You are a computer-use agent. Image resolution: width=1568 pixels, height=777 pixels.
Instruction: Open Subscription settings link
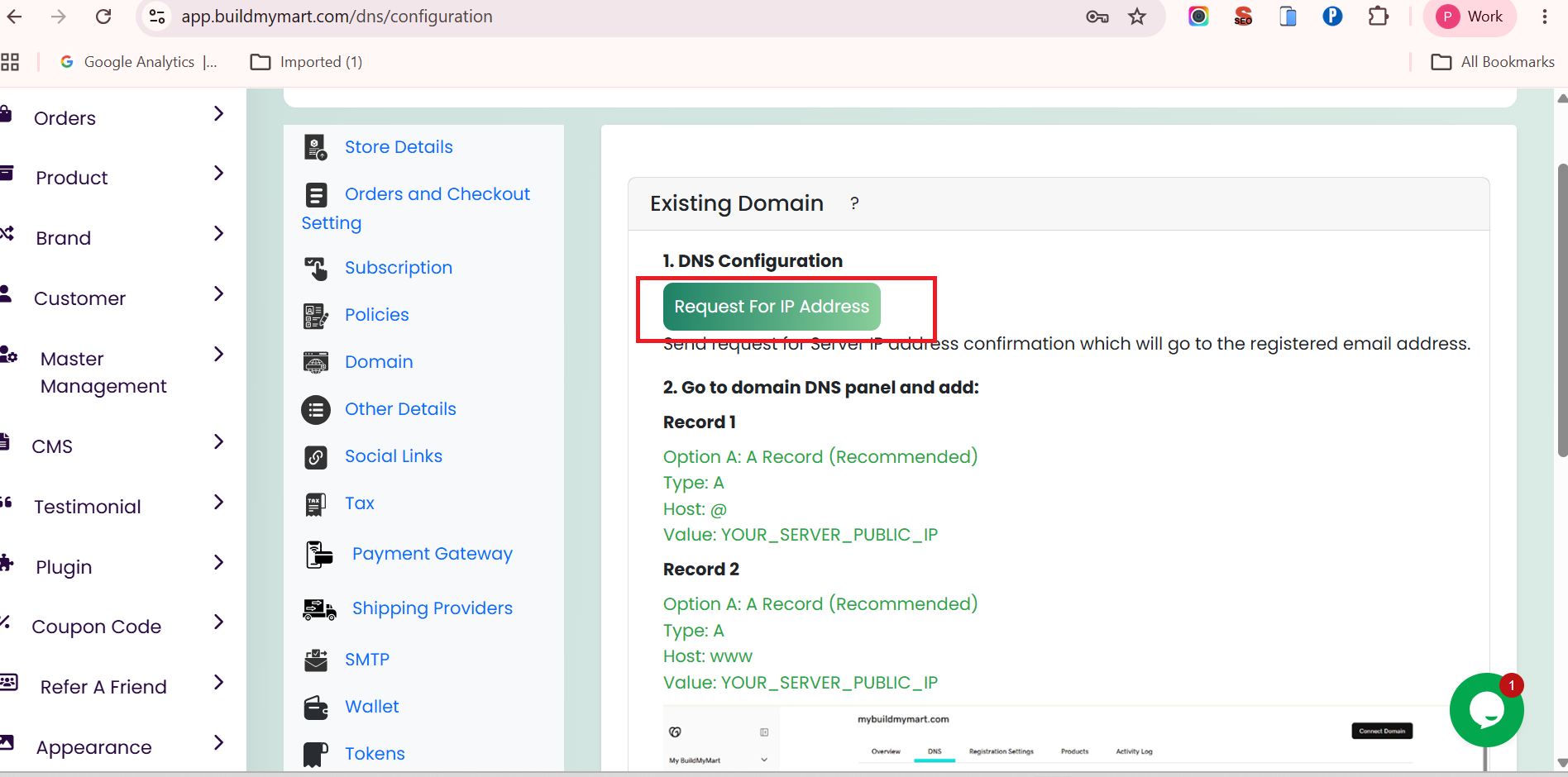tap(399, 268)
